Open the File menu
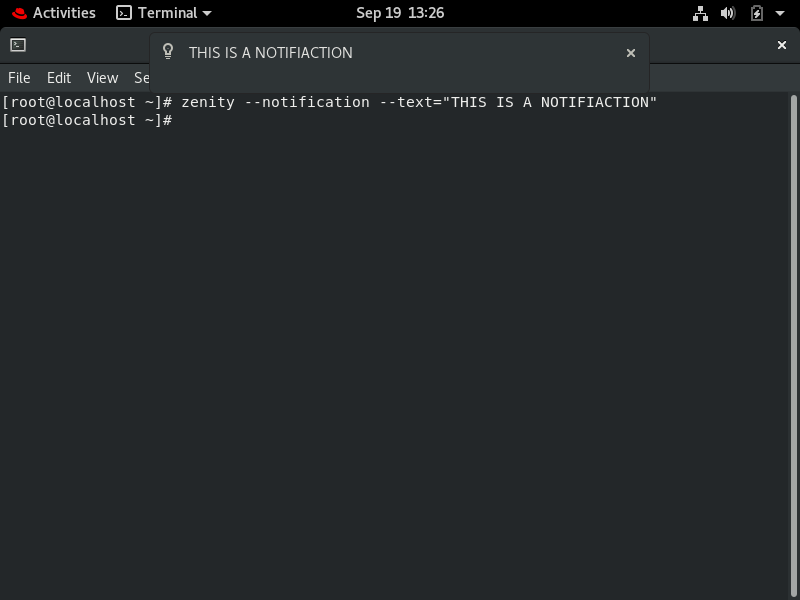800x600 pixels. (x=19, y=78)
